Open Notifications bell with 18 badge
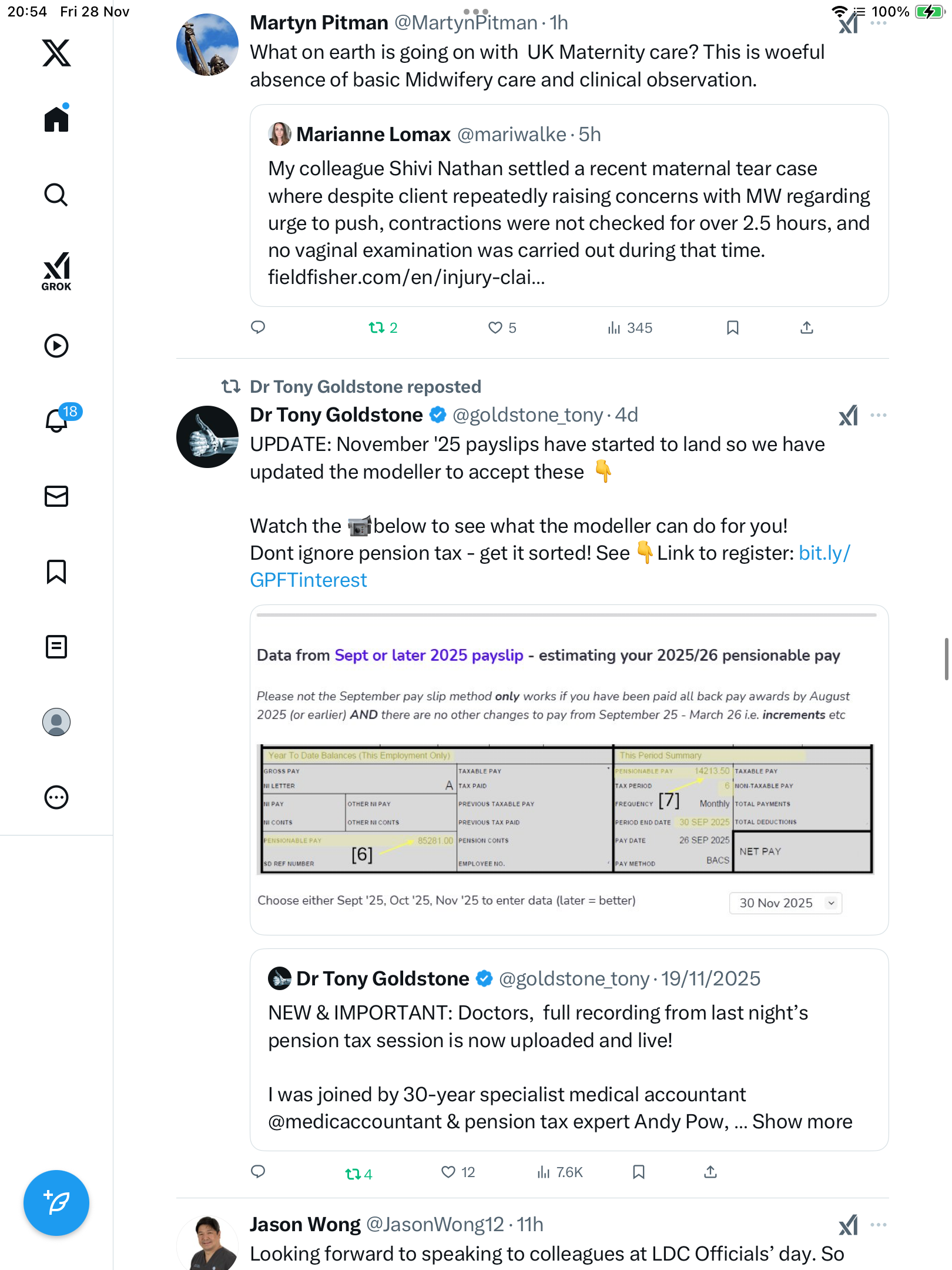The image size is (952, 1270). click(58, 420)
